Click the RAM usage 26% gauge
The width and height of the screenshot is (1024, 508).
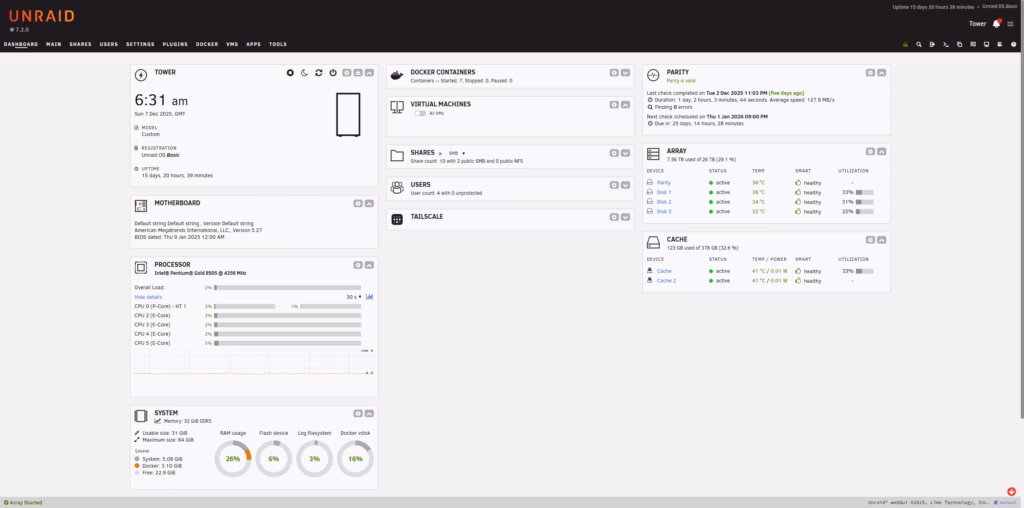tap(232, 458)
